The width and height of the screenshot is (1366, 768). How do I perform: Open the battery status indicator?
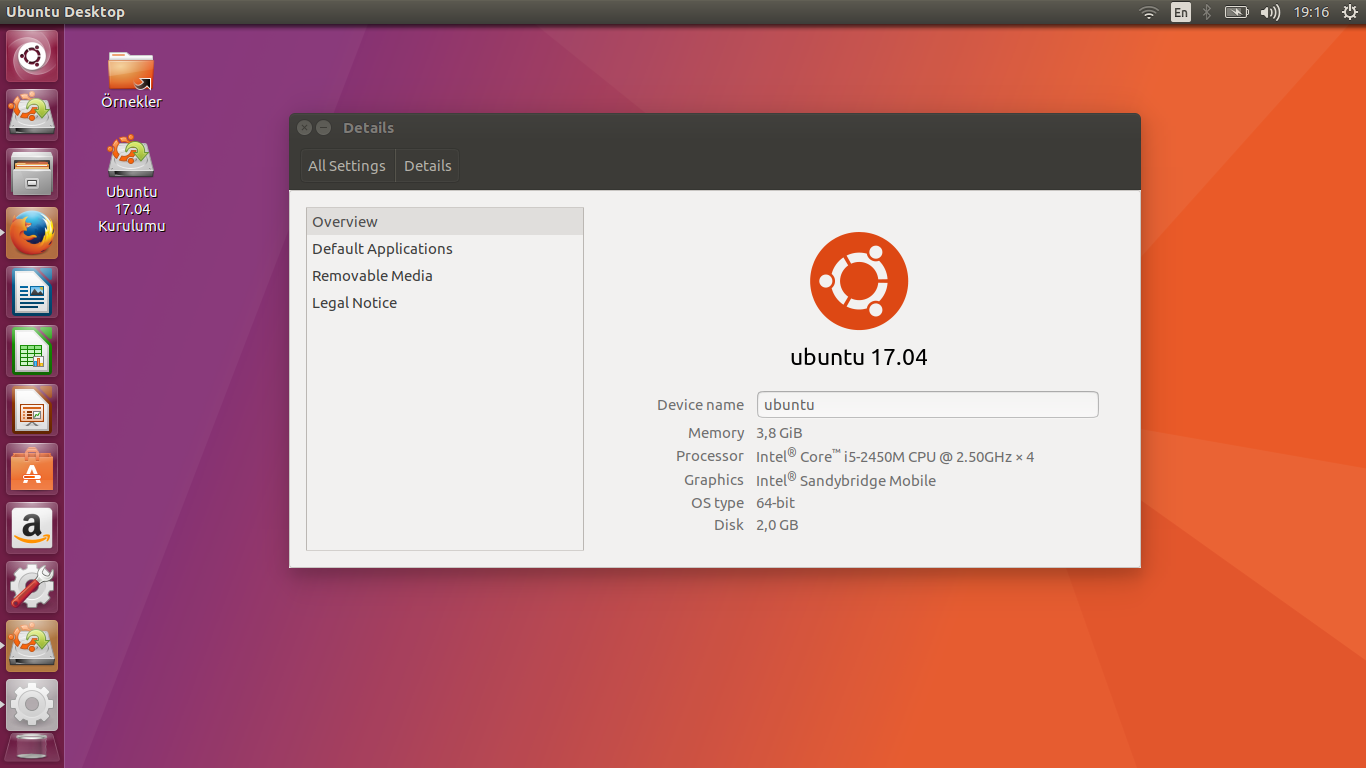[1237, 12]
